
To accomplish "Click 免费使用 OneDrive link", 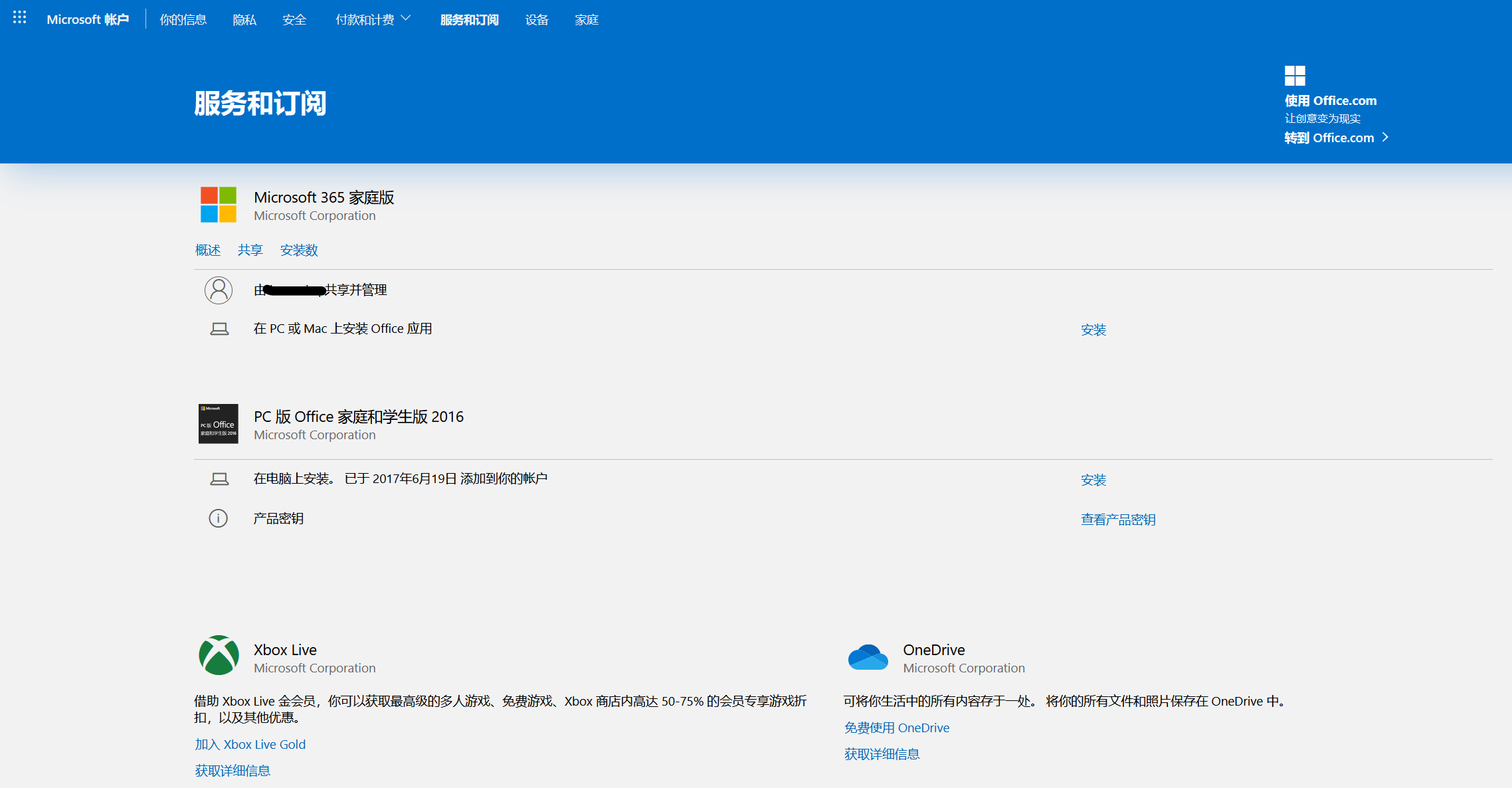I will (x=896, y=728).
